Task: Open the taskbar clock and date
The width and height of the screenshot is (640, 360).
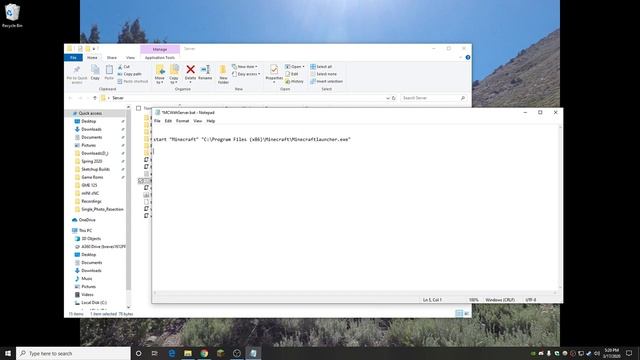Action: click(612, 353)
